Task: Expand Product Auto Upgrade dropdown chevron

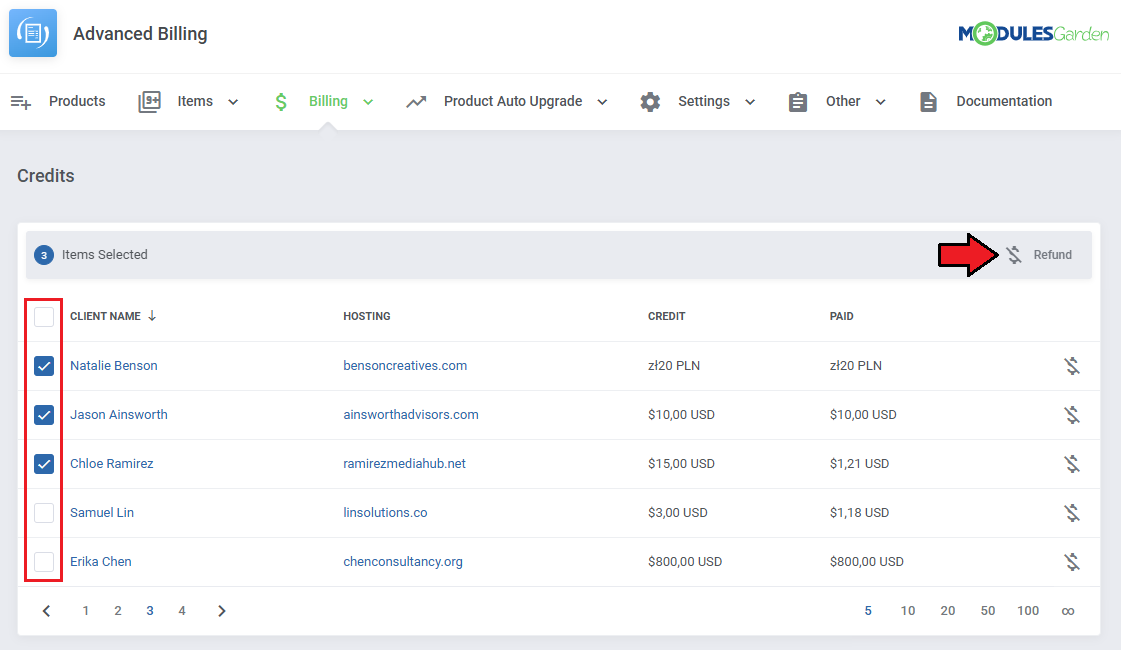Action: point(603,102)
